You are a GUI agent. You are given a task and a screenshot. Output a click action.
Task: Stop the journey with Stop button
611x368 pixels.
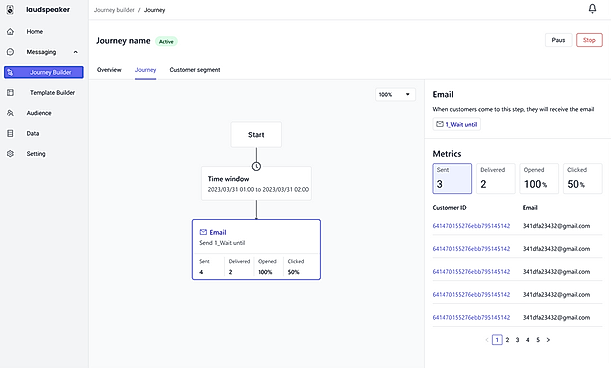589,40
